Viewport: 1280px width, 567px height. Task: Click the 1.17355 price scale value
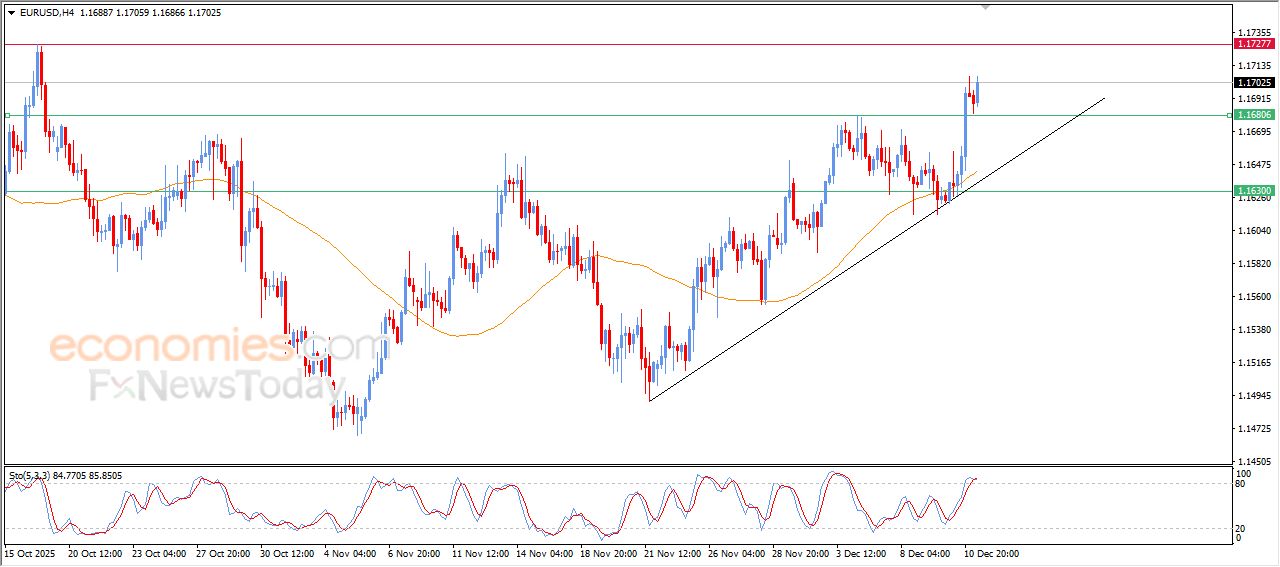pyautogui.click(x=1252, y=33)
